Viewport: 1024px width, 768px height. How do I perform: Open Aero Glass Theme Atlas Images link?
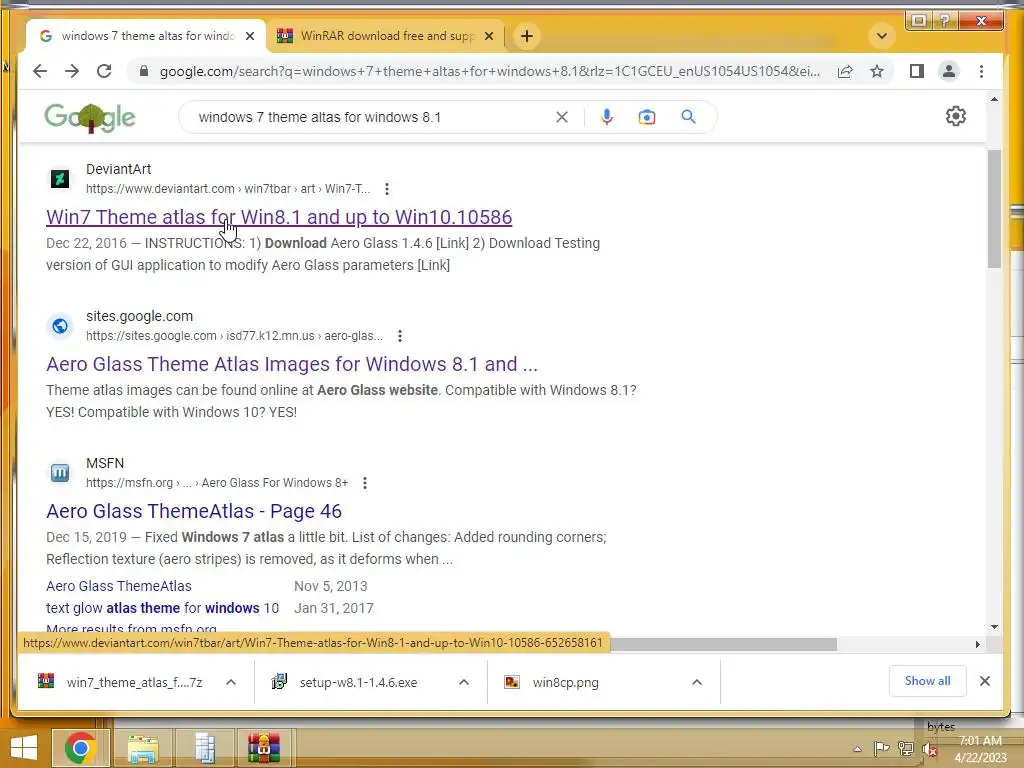pyautogui.click(x=292, y=364)
